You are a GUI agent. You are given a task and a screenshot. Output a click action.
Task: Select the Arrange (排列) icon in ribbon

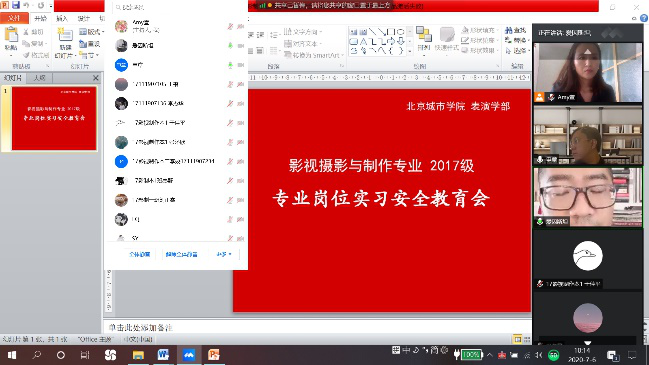pyautogui.click(x=423, y=34)
